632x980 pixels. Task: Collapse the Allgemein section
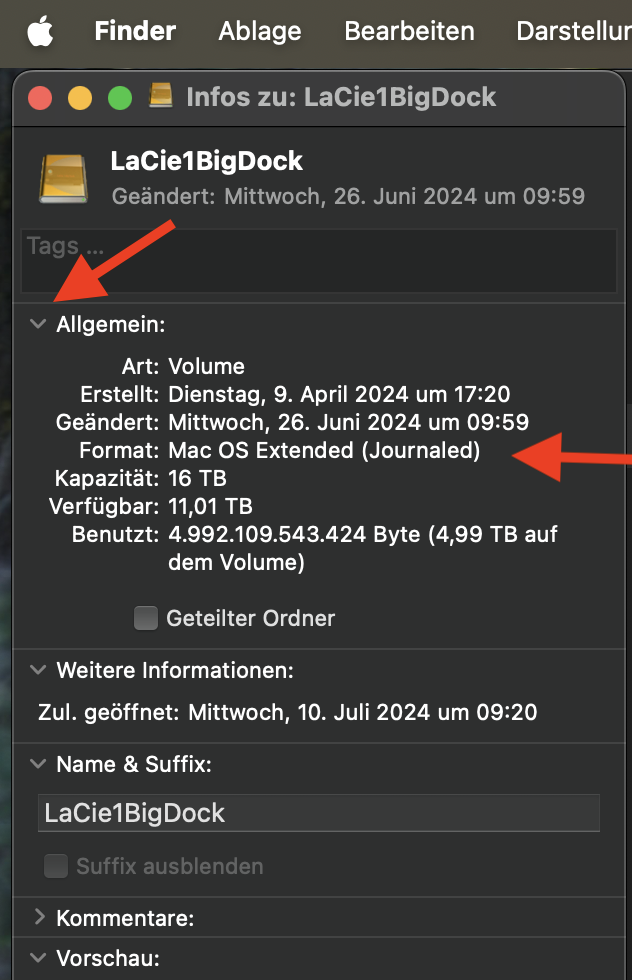tap(39, 324)
